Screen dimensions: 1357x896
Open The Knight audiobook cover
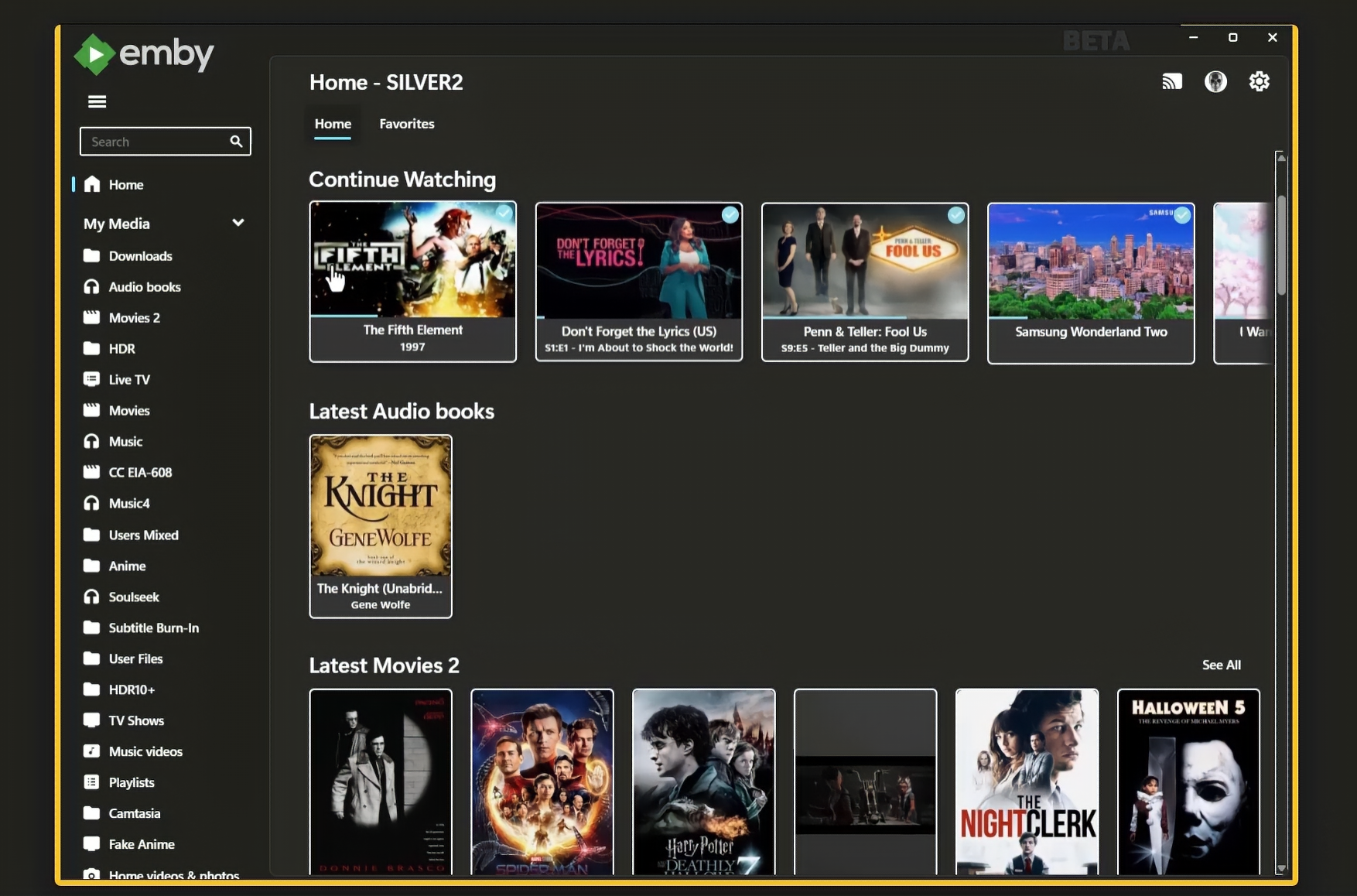(x=381, y=506)
